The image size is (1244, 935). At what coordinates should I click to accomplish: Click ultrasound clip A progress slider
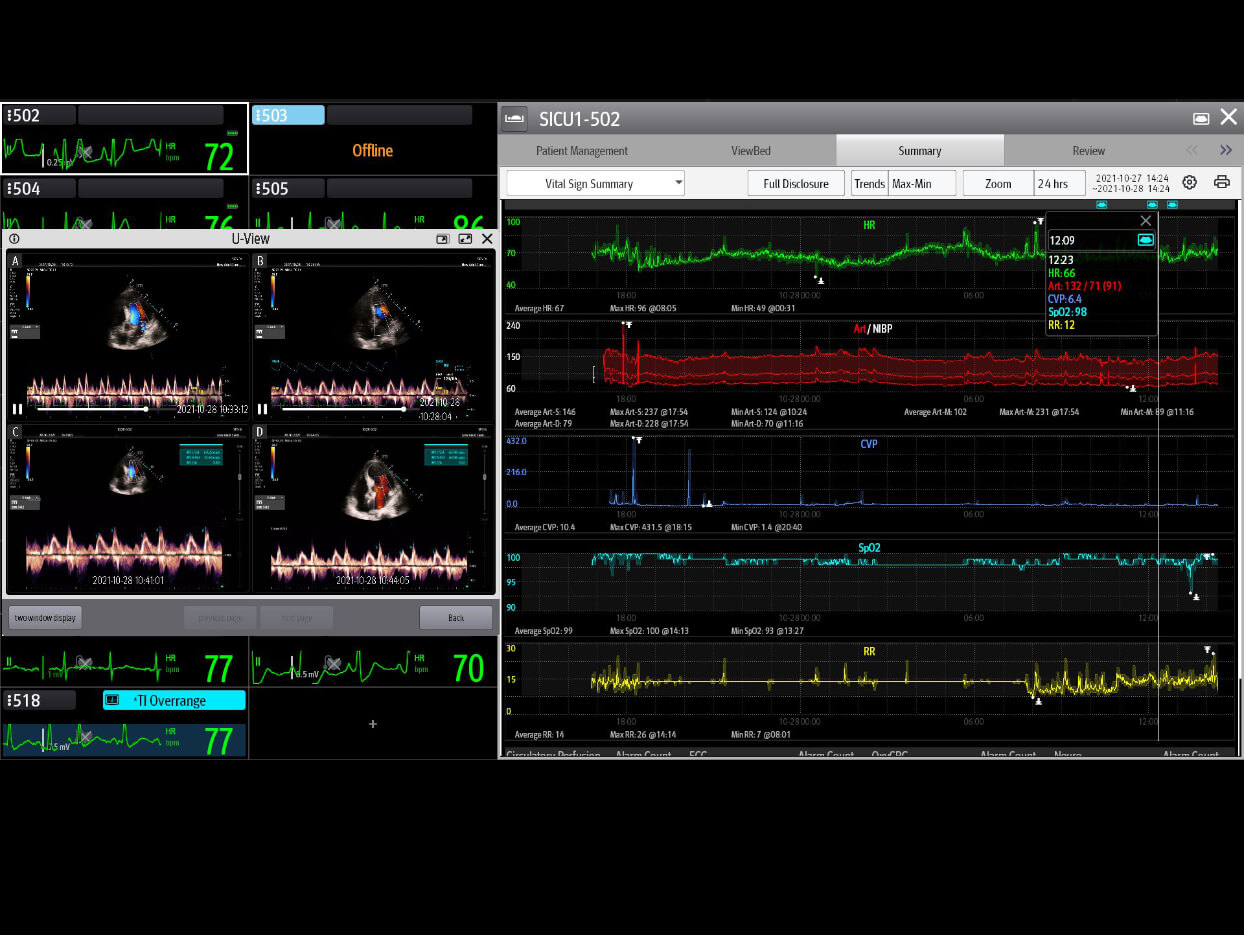coord(90,409)
